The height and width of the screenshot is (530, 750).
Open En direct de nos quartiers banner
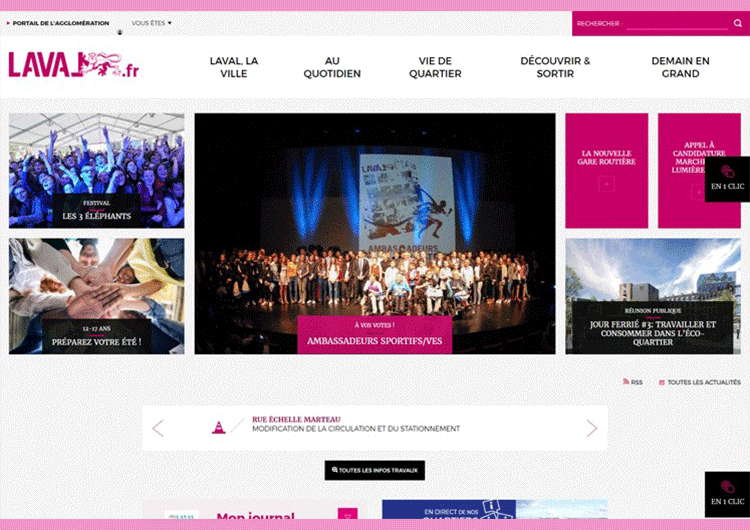[495, 509]
